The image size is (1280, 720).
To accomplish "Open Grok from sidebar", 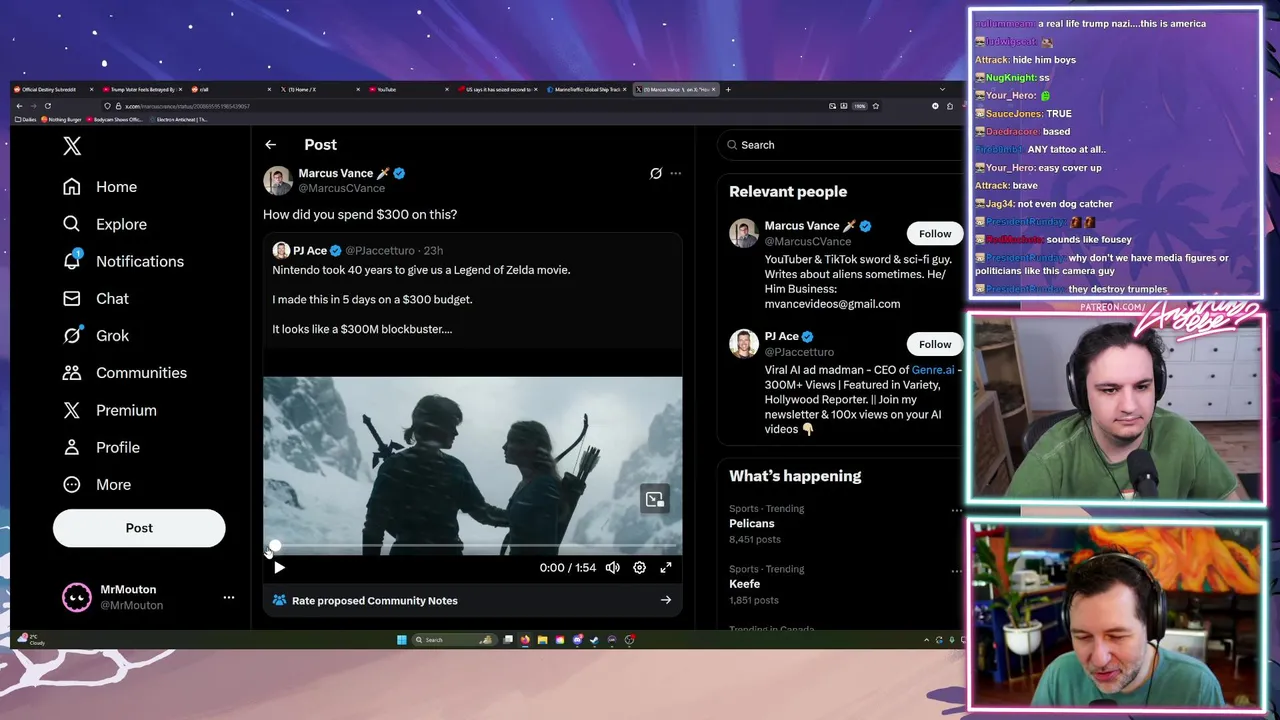I will pyautogui.click(x=96, y=335).
